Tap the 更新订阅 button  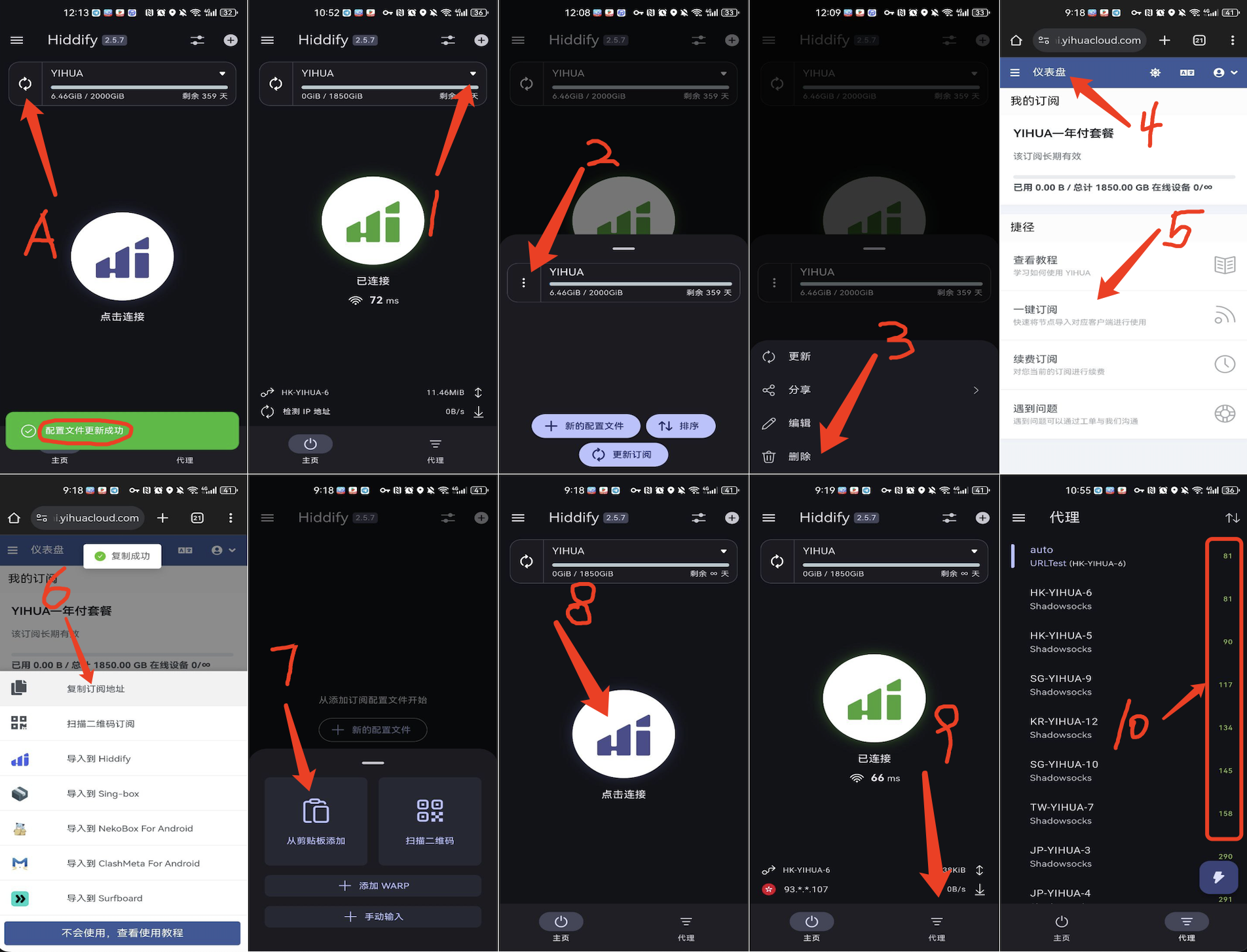[623, 454]
